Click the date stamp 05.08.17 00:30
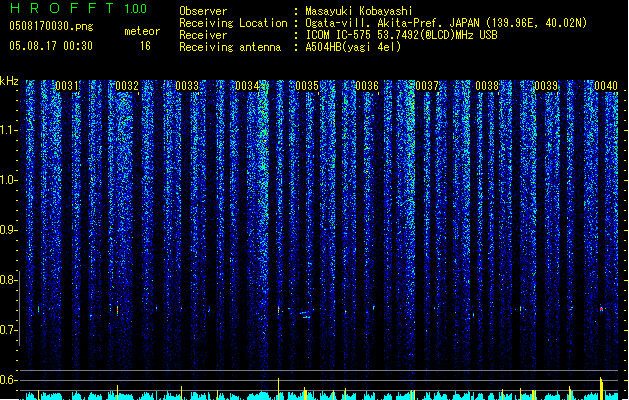The image size is (629, 400). click(51, 46)
